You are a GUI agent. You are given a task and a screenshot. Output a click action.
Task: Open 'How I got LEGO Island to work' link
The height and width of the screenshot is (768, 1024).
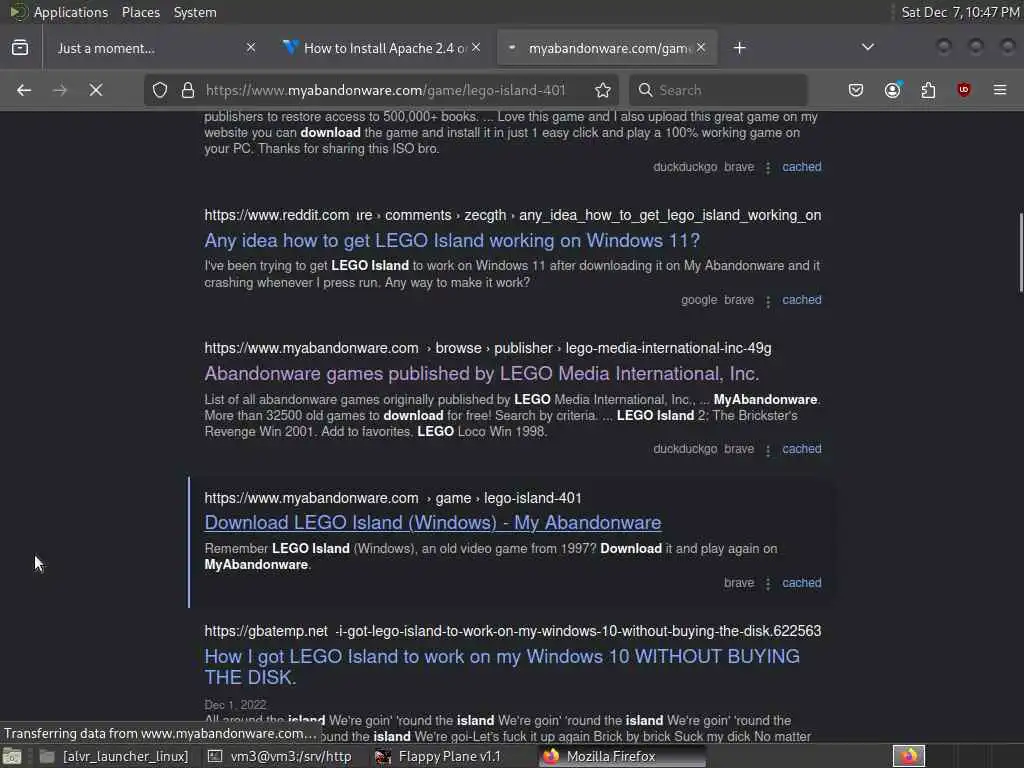coord(502,667)
